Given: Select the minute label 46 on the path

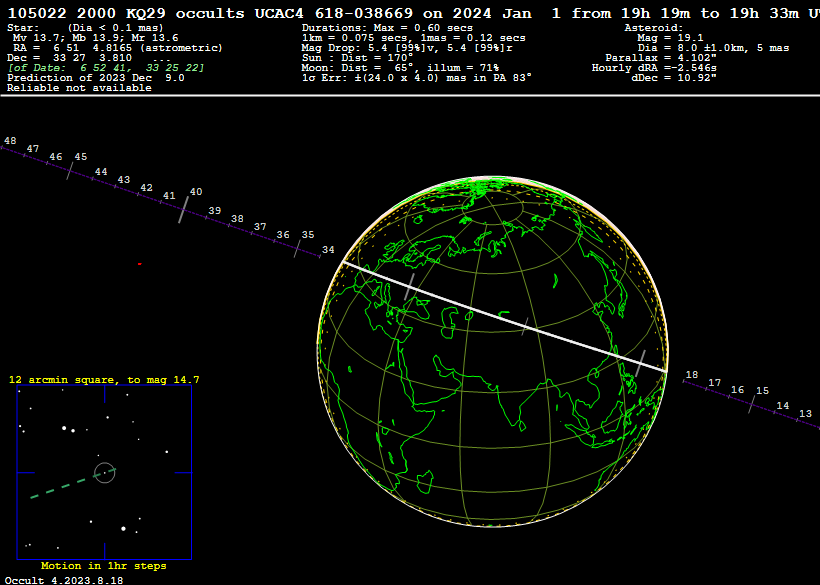Looking at the screenshot, I should coord(55,156).
